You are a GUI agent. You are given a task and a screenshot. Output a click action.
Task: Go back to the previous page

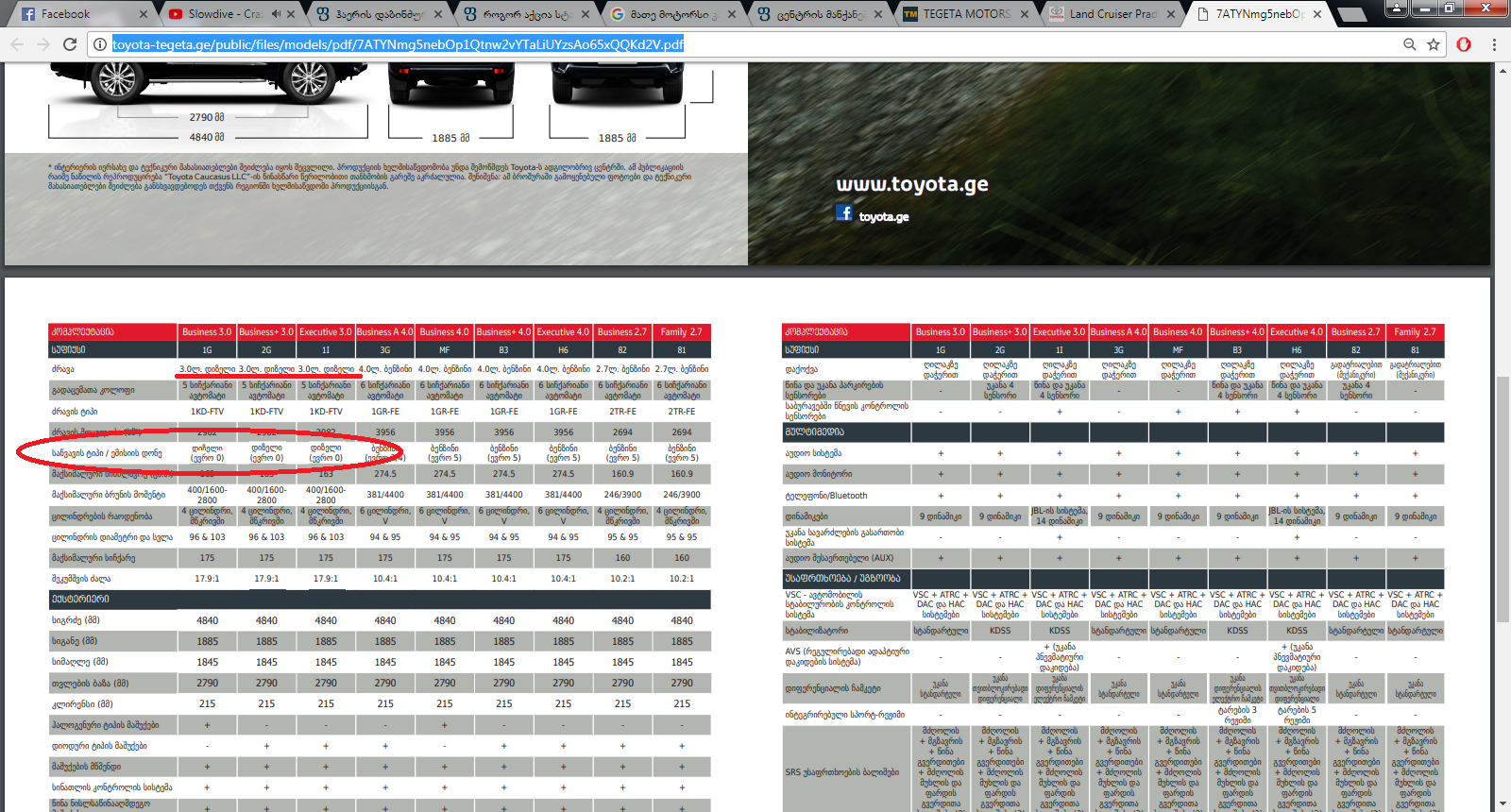pyautogui.click(x=17, y=44)
